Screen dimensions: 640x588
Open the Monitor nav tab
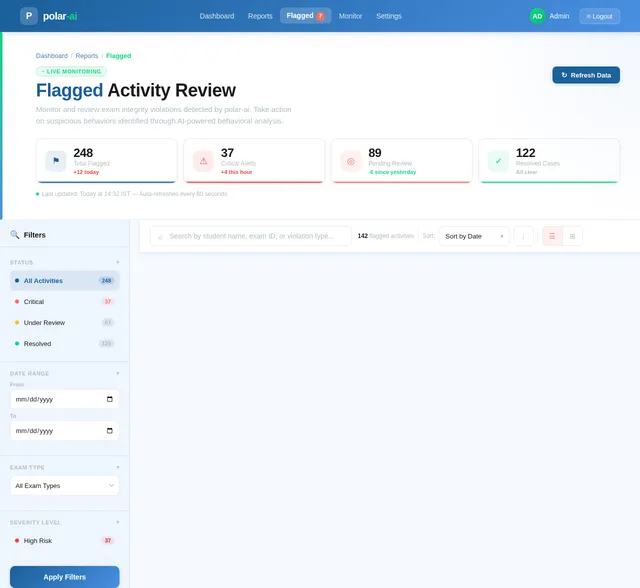pos(350,16)
